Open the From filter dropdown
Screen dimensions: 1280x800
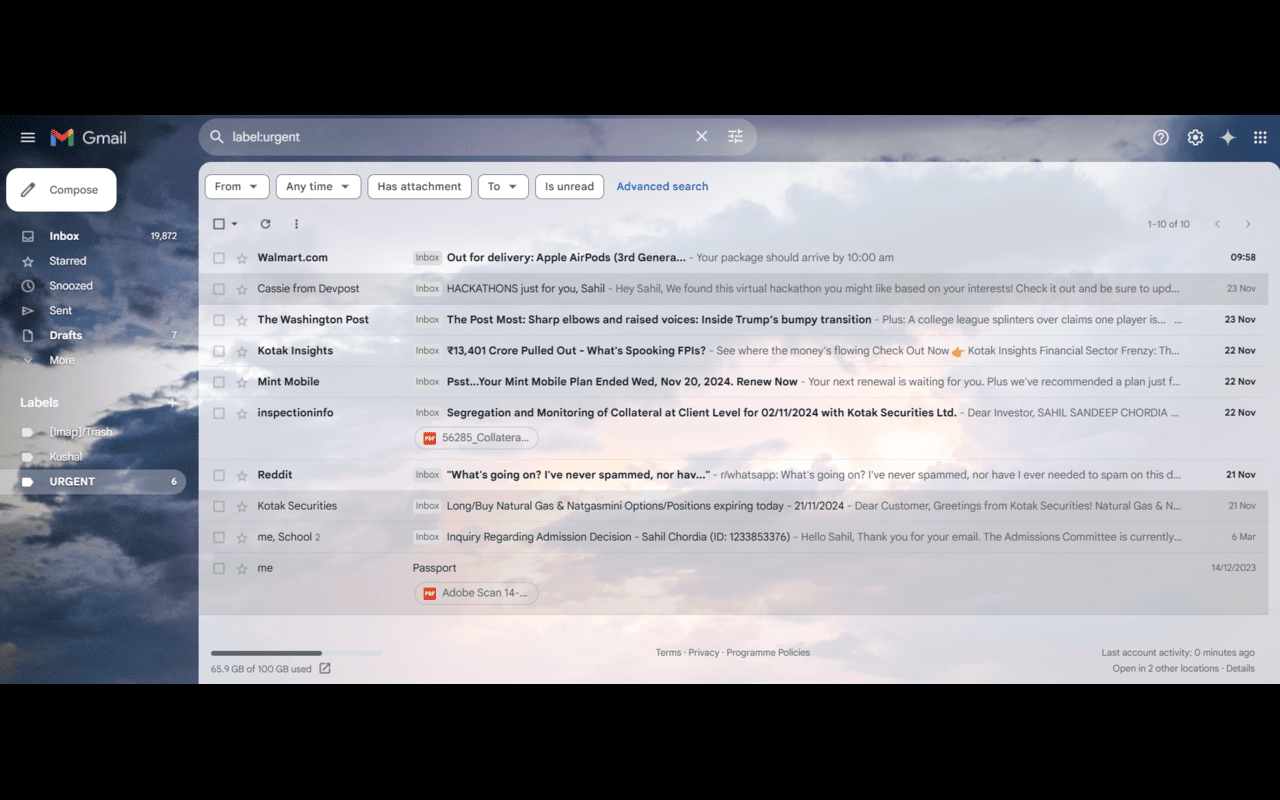pyautogui.click(x=237, y=187)
